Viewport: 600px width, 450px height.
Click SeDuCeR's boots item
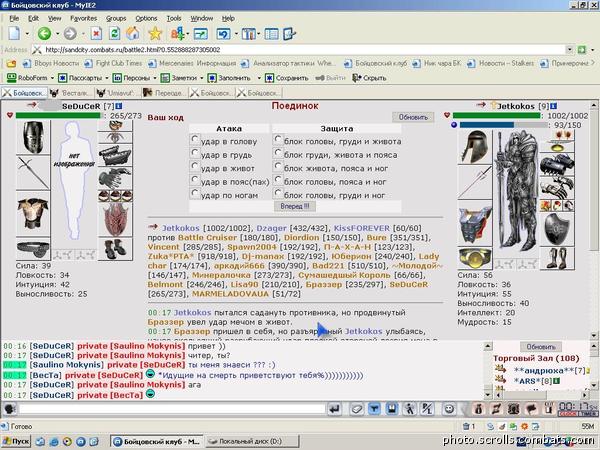[x=115, y=249]
